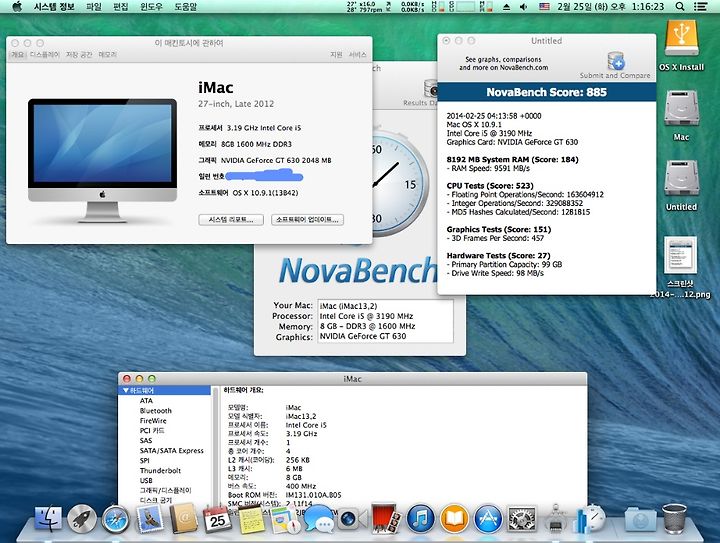Viewport: 720px width, 543px height.
Task: Open the Trash in the Dock
Action: click(674, 519)
